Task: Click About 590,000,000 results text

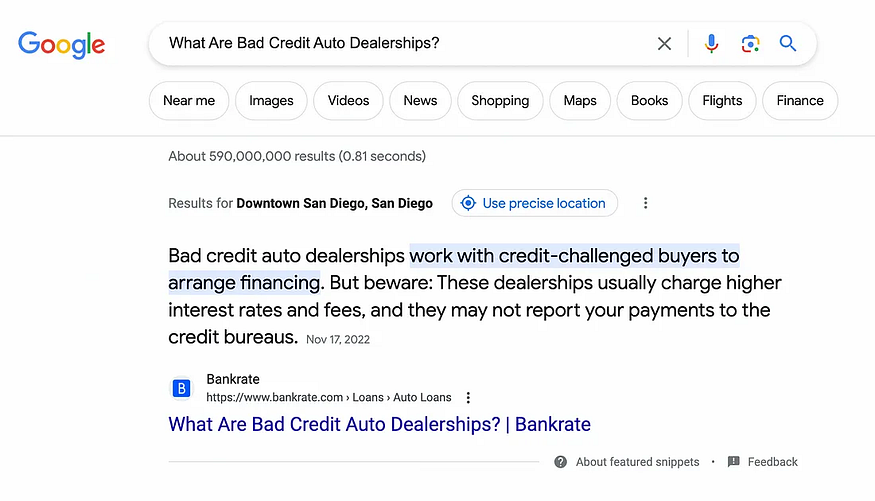Action: (297, 156)
